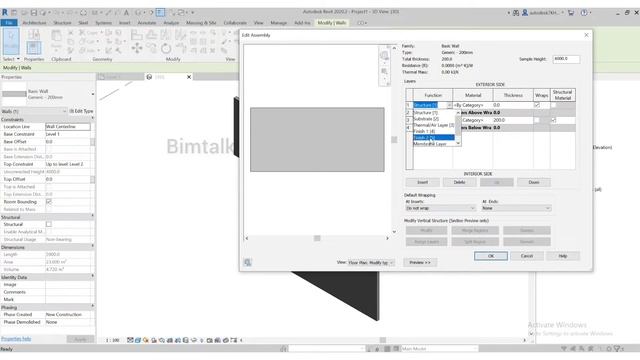Click thickness cell showing 200.0
Viewport: 640px width, 360px height.
click(513, 120)
